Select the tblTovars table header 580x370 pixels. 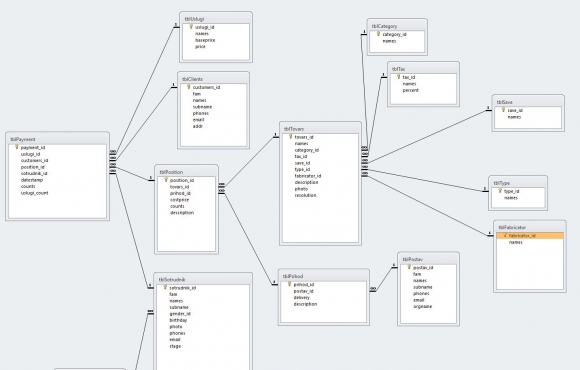[320, 129]
